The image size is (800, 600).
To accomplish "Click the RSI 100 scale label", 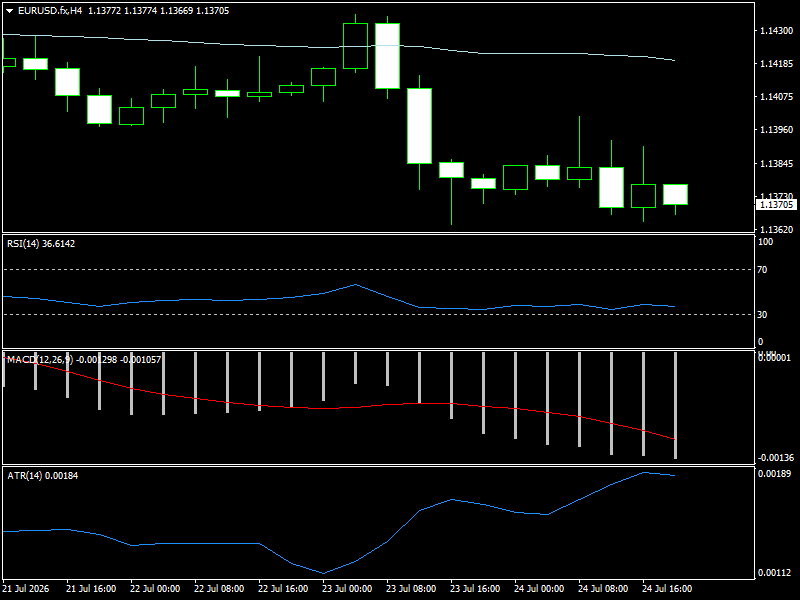I will (x=765, y=242).
